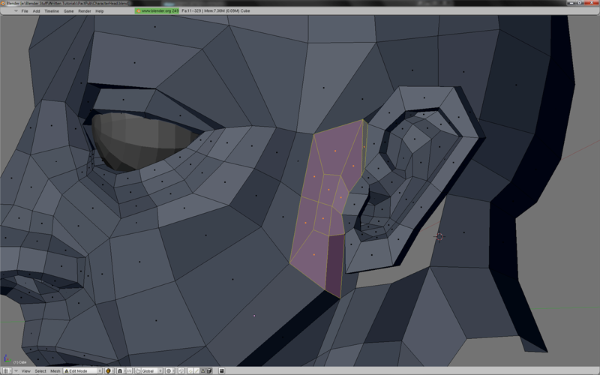
Task: Open the Game menu
Action: point(69,11)
